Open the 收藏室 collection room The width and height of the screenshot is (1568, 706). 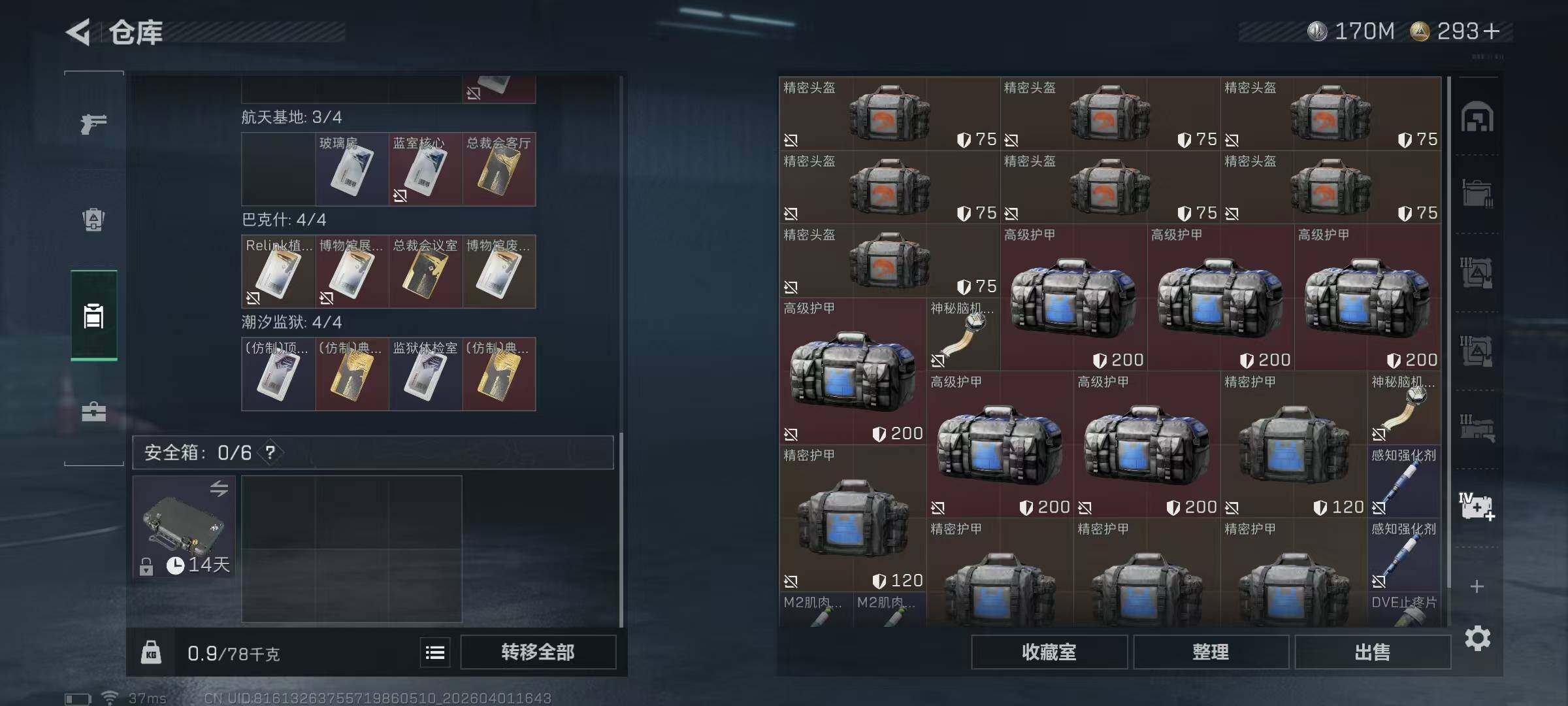(x=1049, y=652)
